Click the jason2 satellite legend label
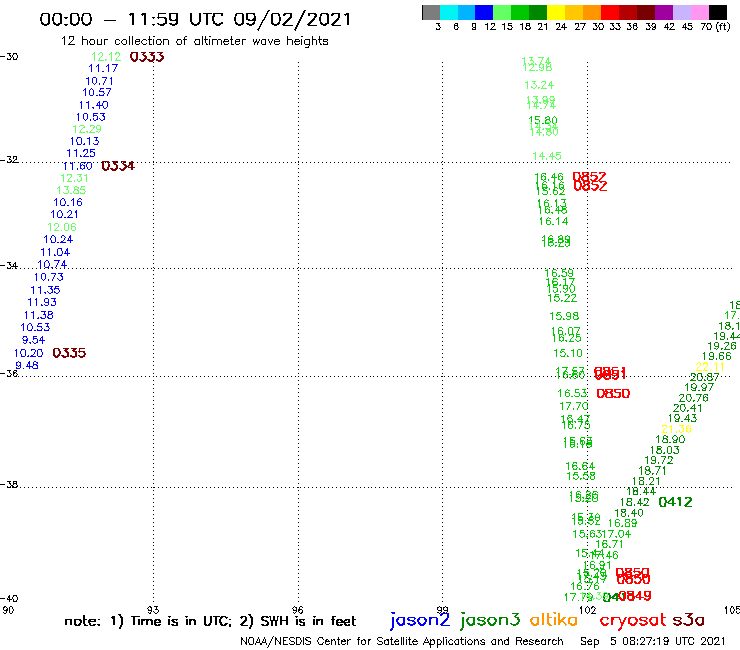Screen dimensions: 740x650 click(420, 621)
